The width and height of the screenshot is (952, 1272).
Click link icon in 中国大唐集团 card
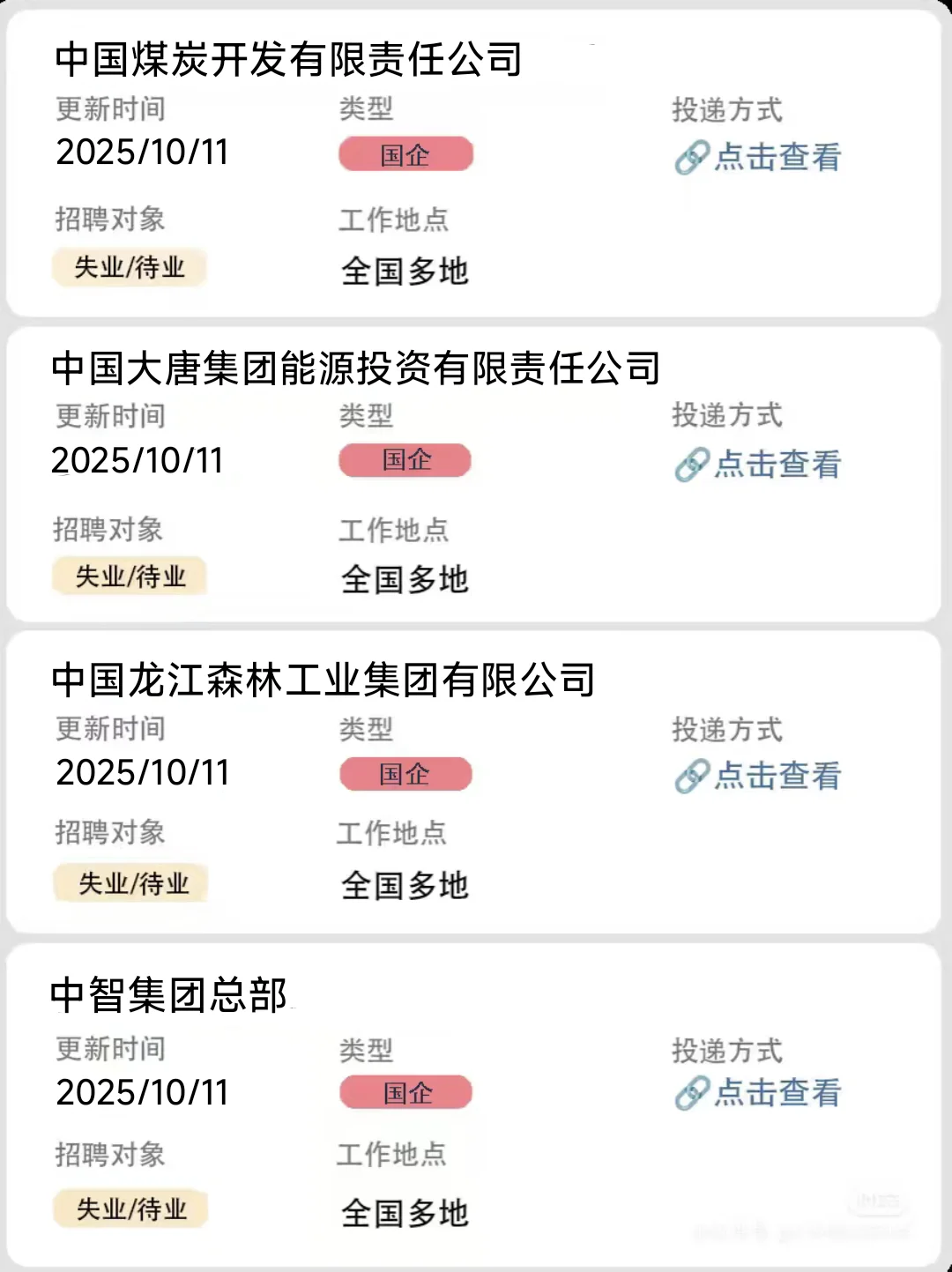point(692,465)
